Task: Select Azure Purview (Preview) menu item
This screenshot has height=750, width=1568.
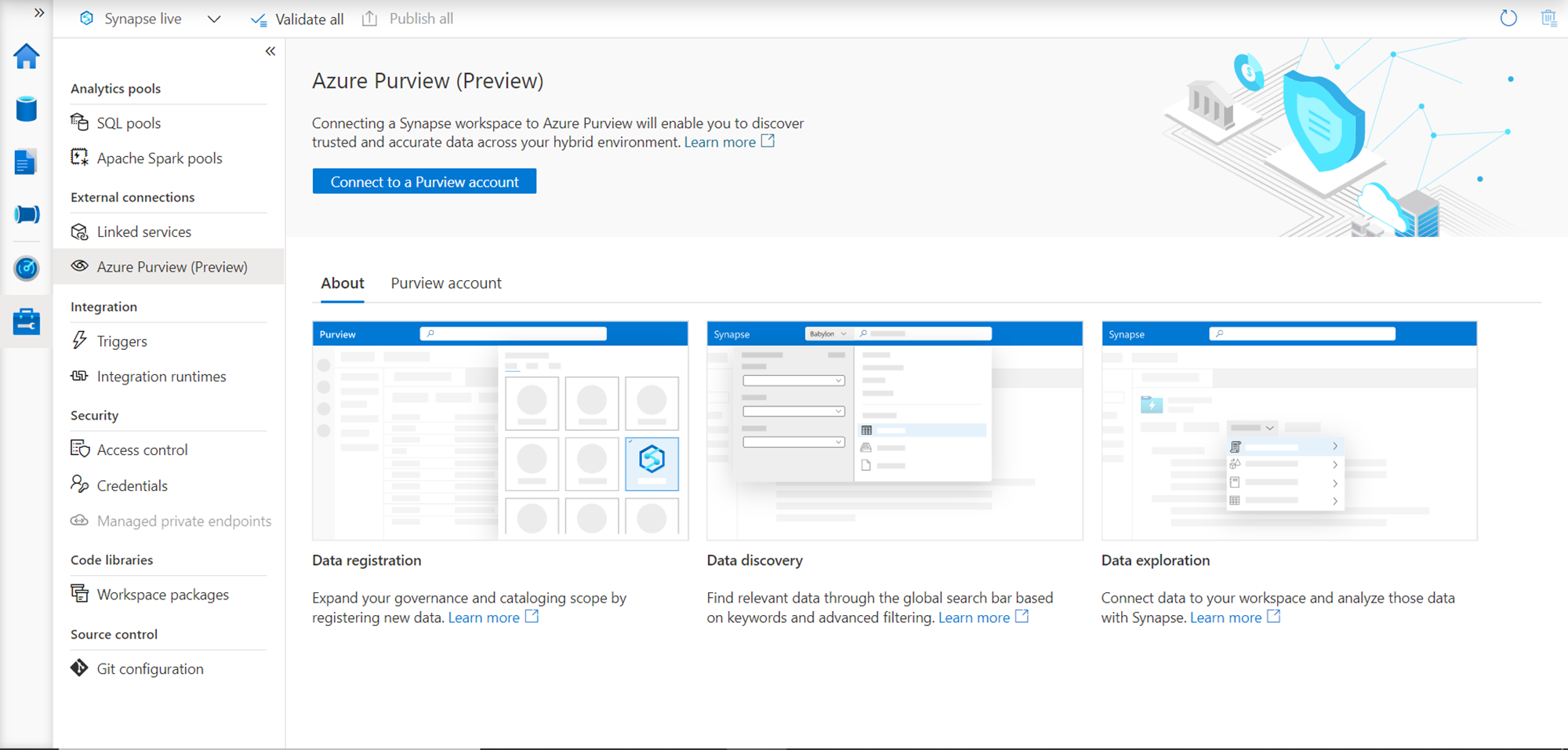Action: 169,267
